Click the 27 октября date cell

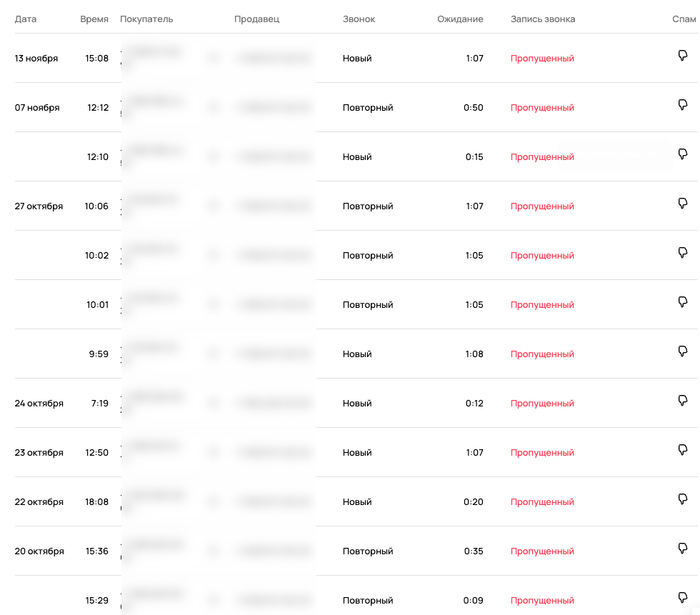pyautogui.click(x=39, y=206)
